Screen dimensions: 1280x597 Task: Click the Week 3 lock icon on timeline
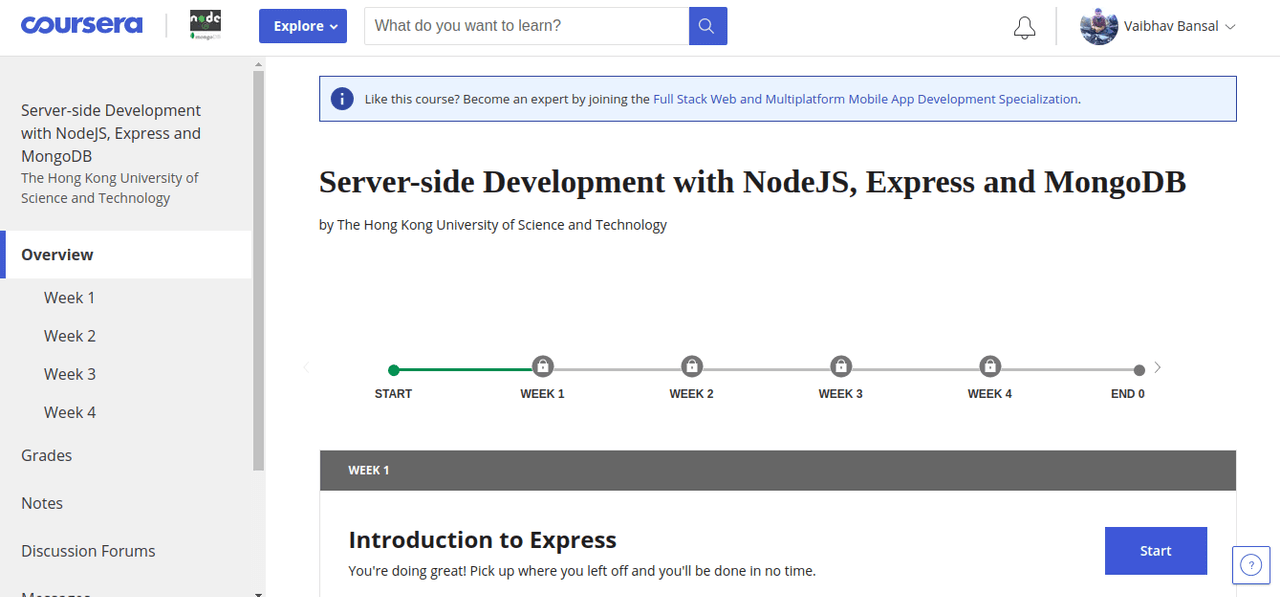pyautogui.click(x=841, y=366)
